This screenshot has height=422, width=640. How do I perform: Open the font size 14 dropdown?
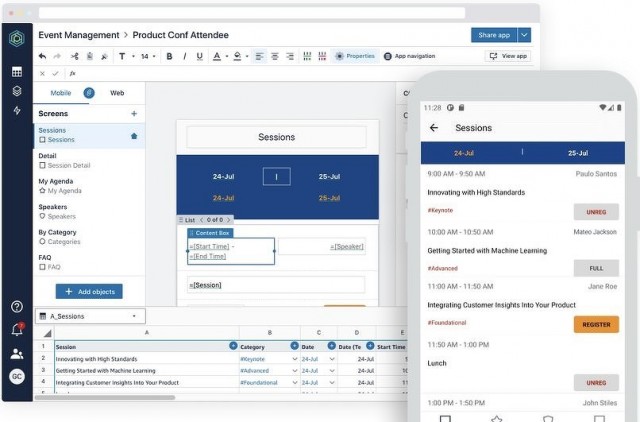(147, 56)
